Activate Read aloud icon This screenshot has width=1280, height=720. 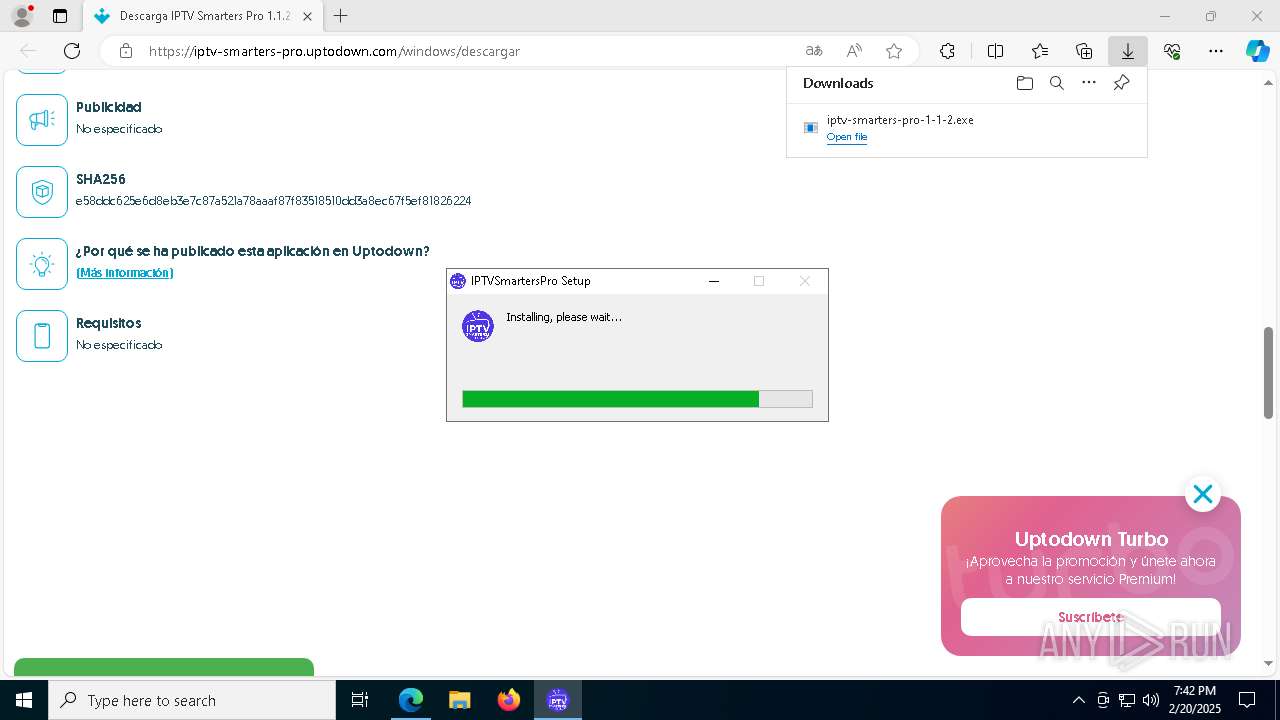pyautogui.click(x=854, y=51)
